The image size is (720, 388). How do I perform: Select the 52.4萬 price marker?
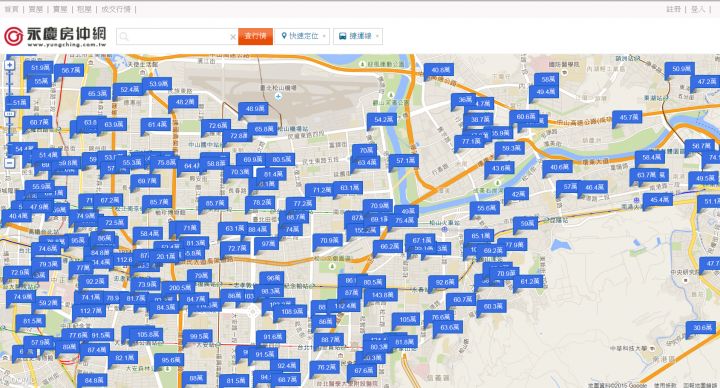[x=129, y=90]
